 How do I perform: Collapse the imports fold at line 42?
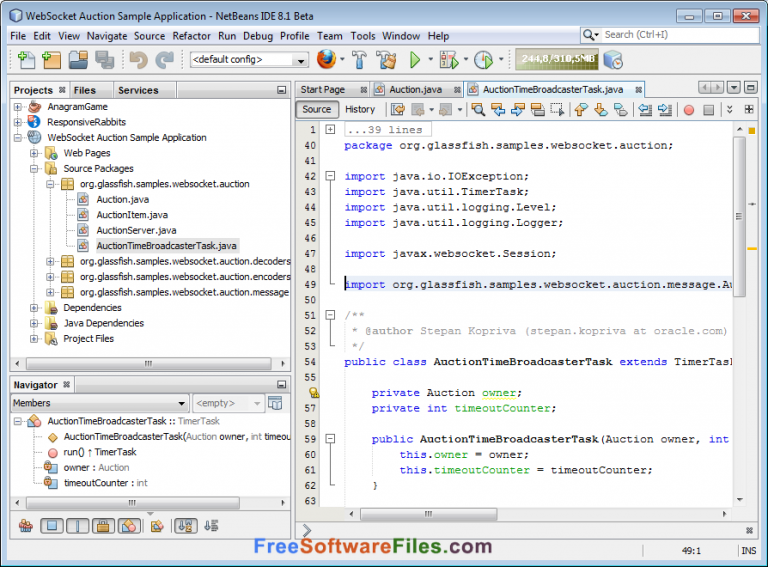331,176
